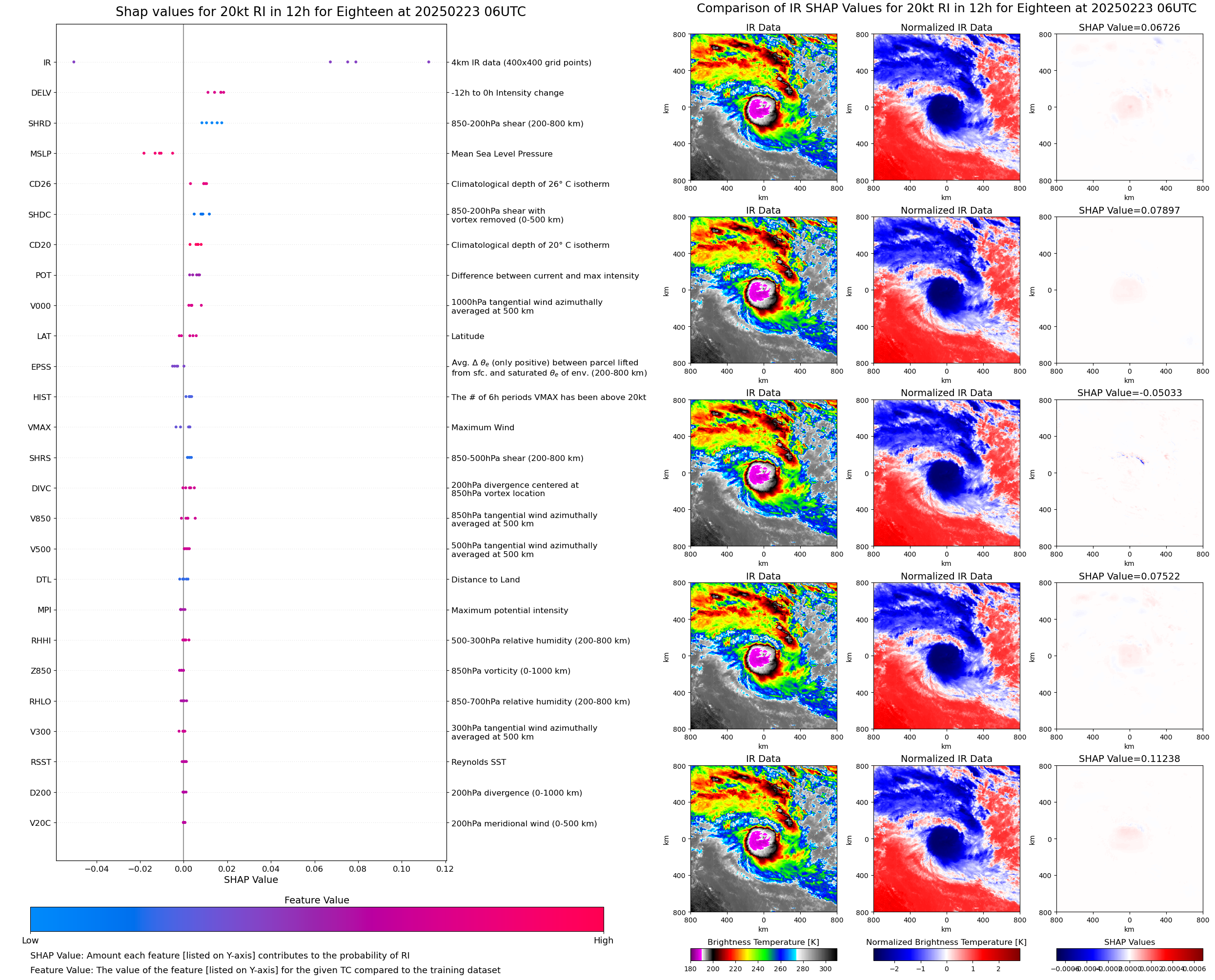The image size is (1215, 980).
Task: Click the Feature Value color gradient bar
Action: click(x=317, y=919)
